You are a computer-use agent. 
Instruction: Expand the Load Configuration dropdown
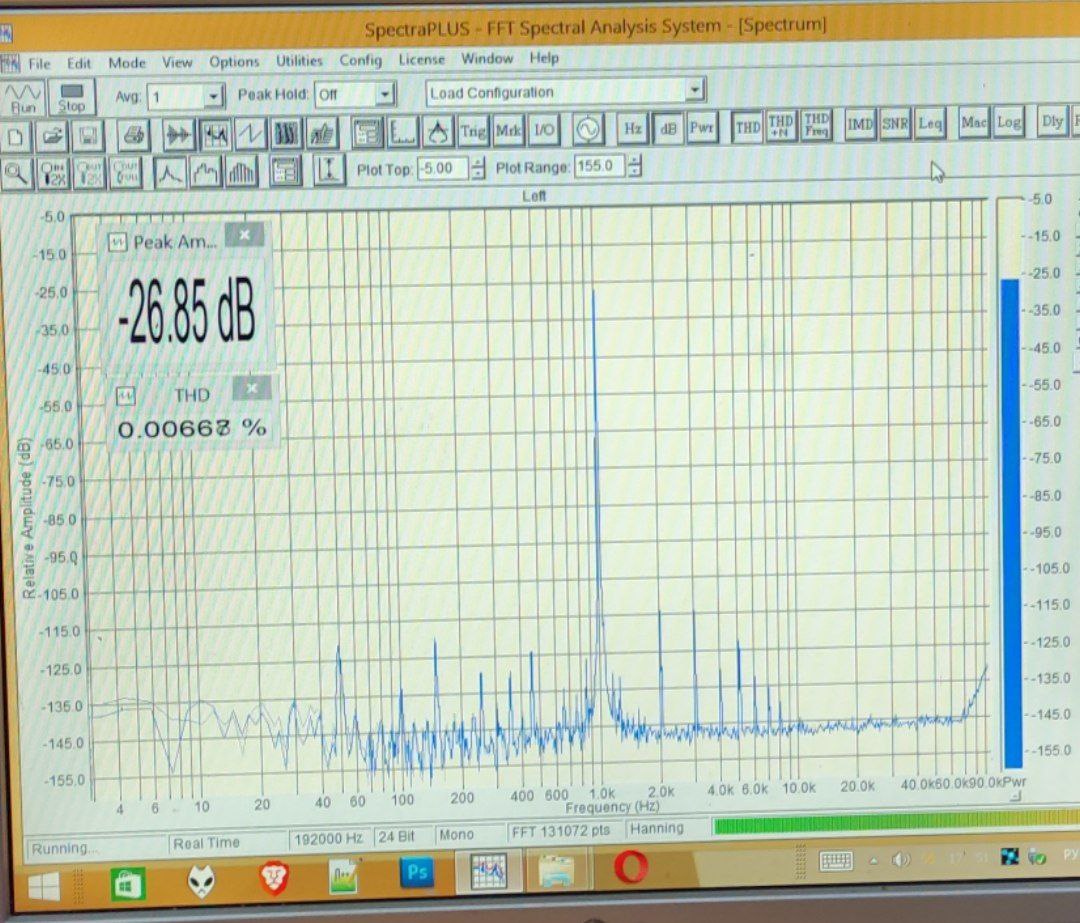[x=696, y=90]
